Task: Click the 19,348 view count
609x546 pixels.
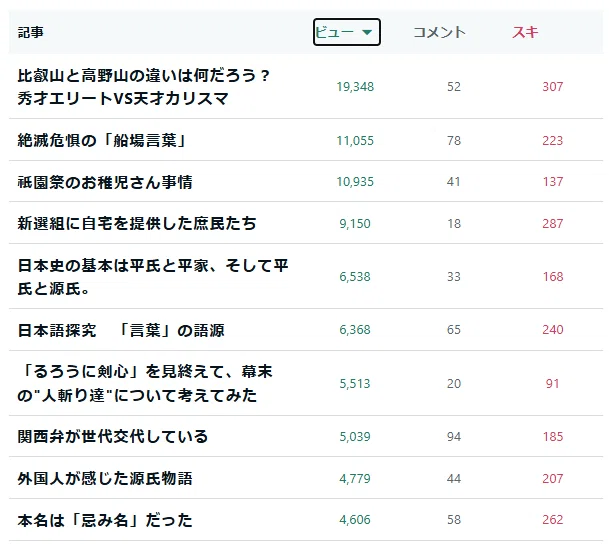Action: pyautogui.click(x=355, y=87)
